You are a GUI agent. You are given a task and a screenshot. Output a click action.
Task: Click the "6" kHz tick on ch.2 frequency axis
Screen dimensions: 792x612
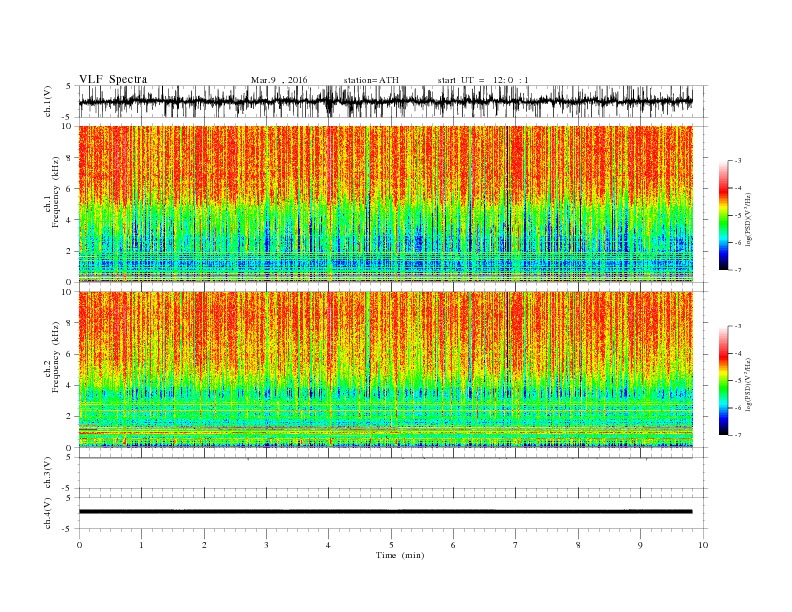(69, 354)
